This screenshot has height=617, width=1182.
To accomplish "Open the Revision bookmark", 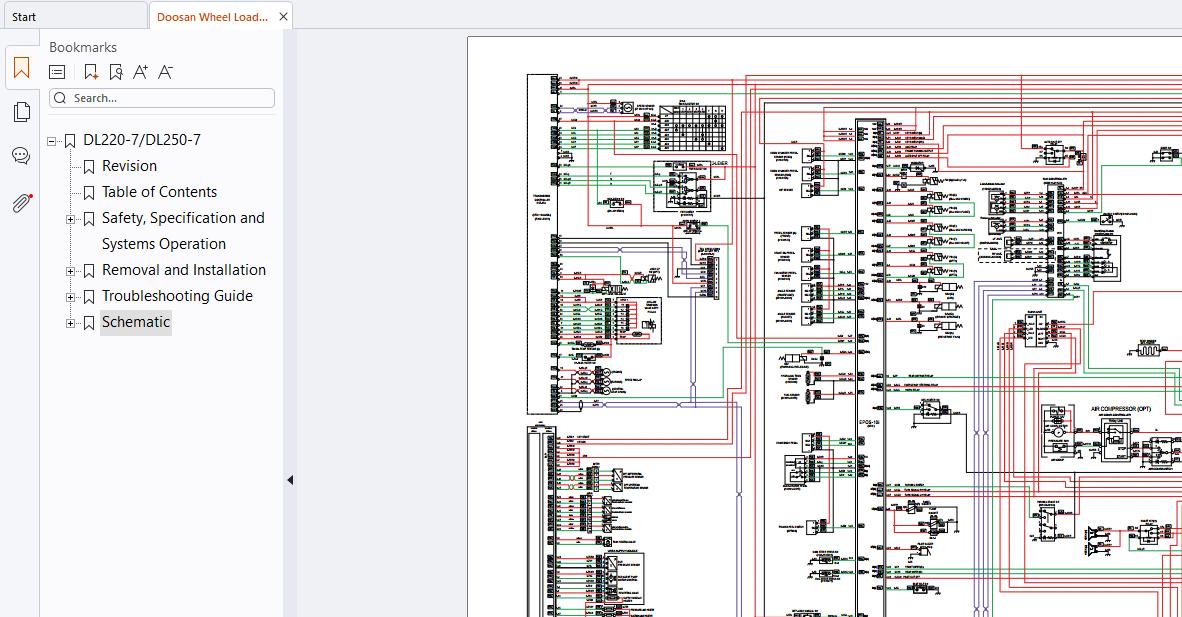I will point(130,166).
